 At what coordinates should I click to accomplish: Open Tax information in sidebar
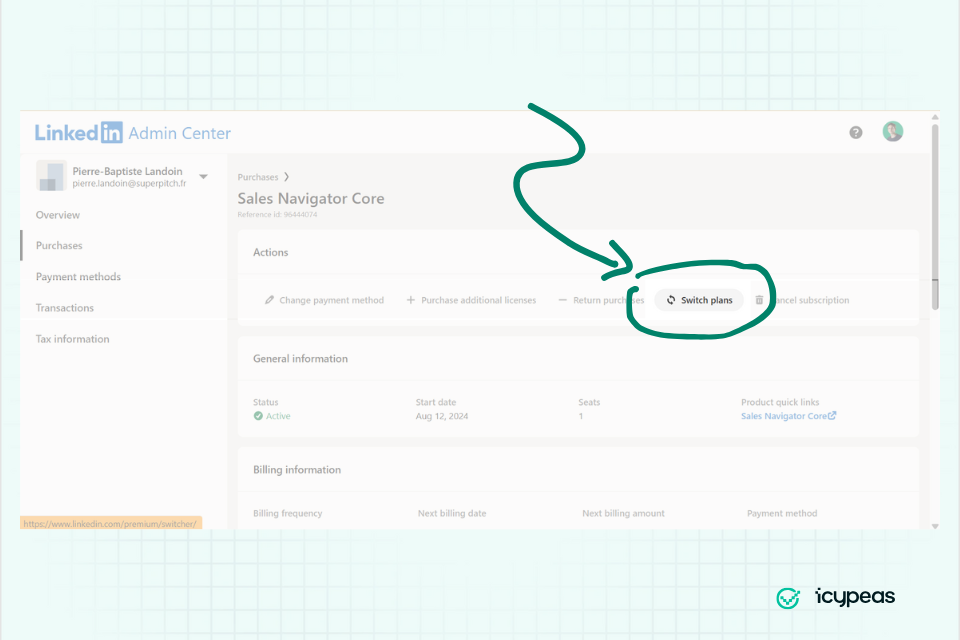[x=72, y=339]
